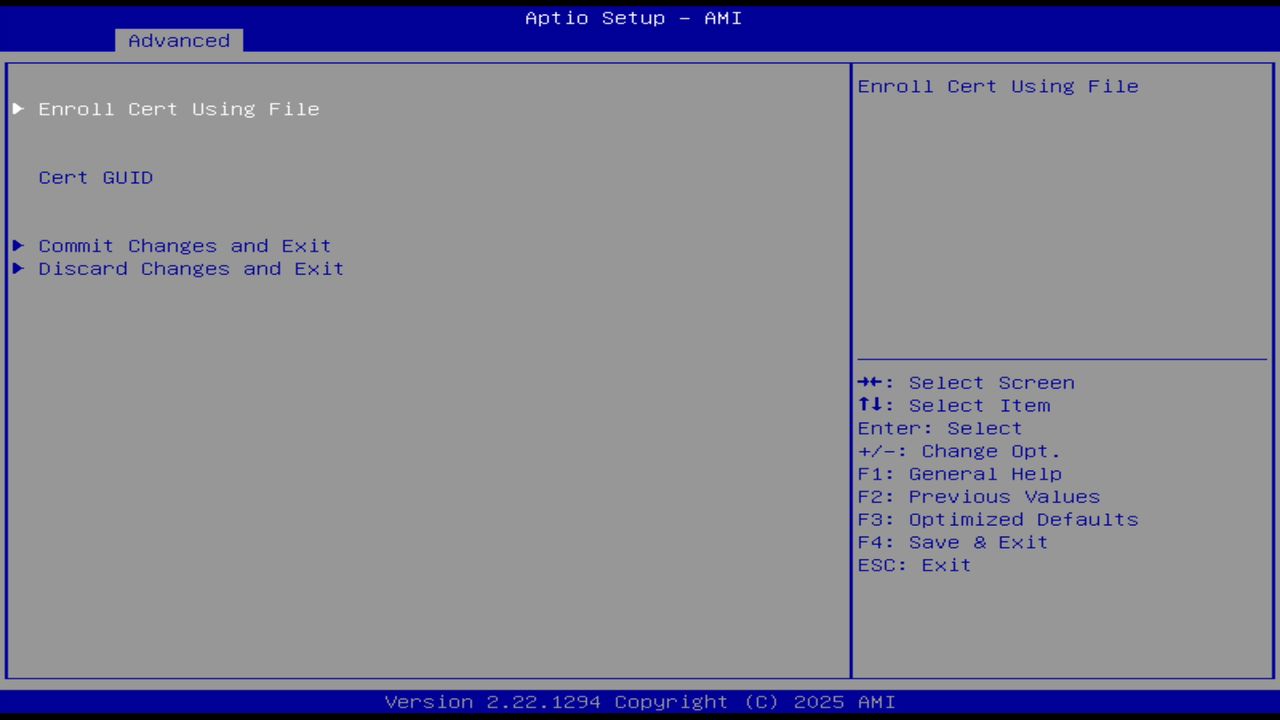The width and height of the screenshot is (1280, 720).
Task: Click the arrow icon beside Enroll Cert Using File
Action: pos(17,109)
